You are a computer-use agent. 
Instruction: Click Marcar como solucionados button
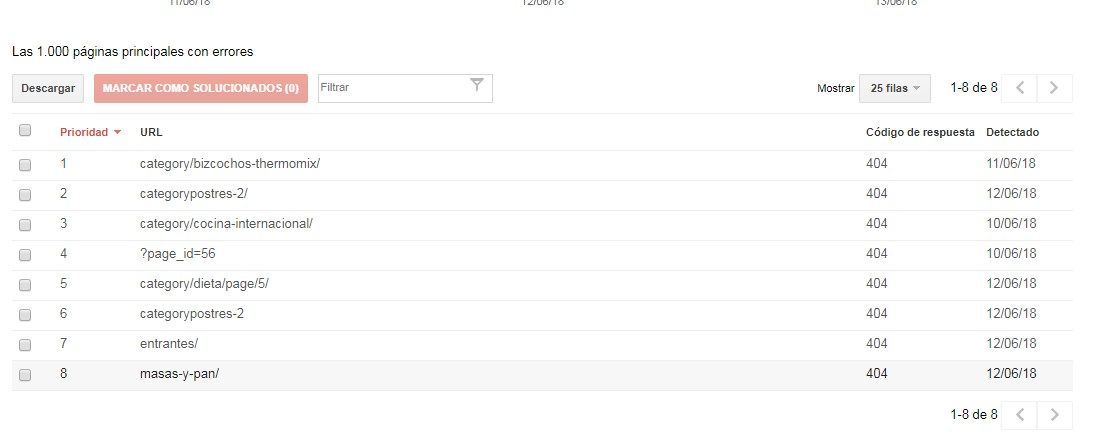coord(201,89)
